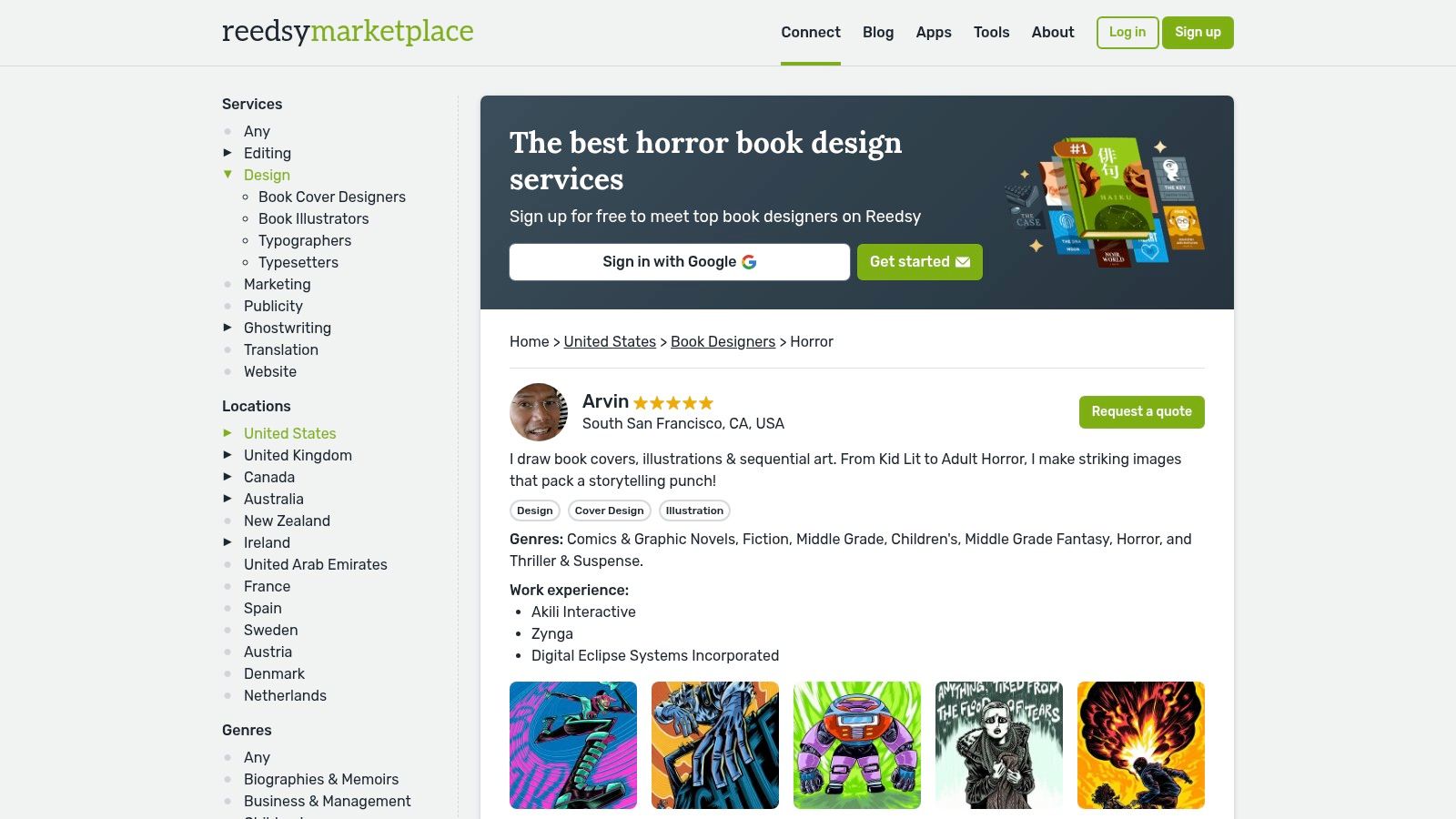Request a quote from Arvin
The image size is (1456, 819).
(1141, 411)
